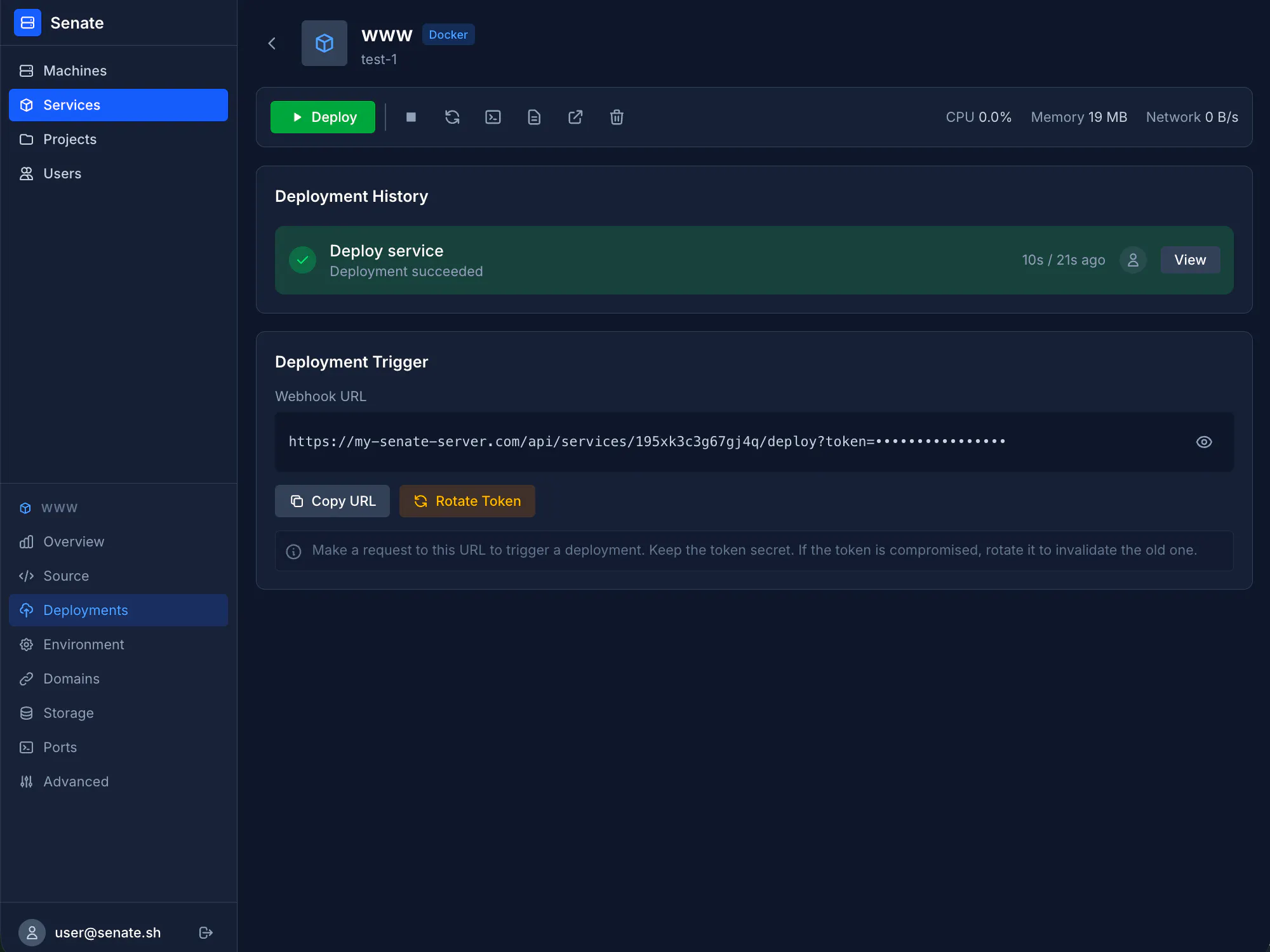Click the info icon in the webhook notice

click(293, 551)
